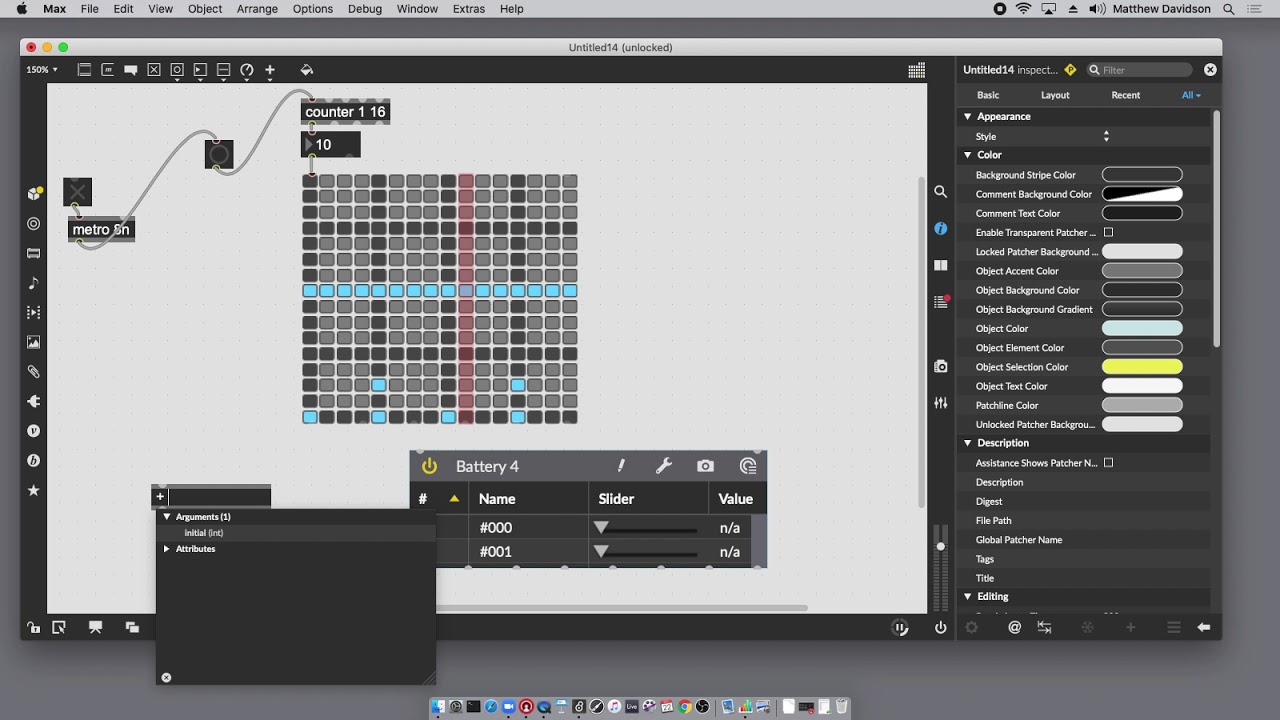The height and width of the screenshot is (720, 1280).
Task: Open the magnifier search in right sidebar
Action: pos(940,191)
